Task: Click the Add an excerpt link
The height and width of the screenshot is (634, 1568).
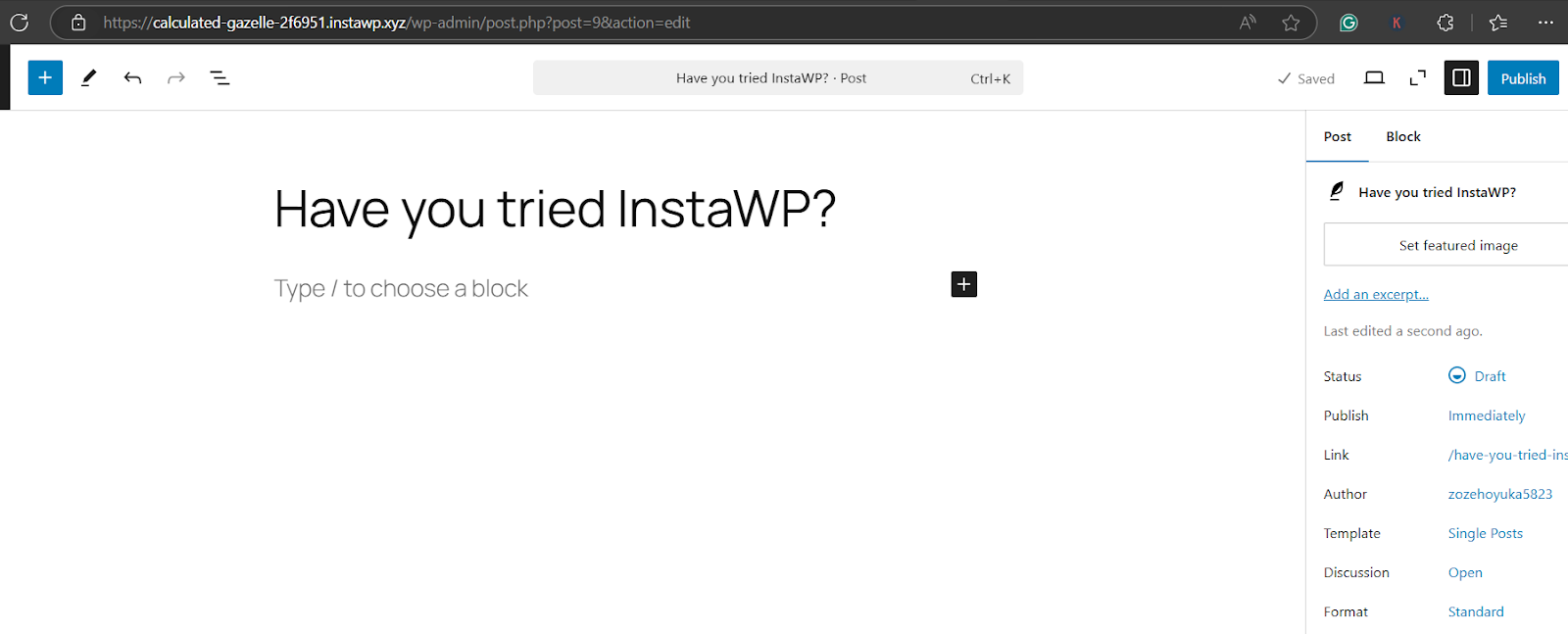Action: click(x=1376, y=294)
